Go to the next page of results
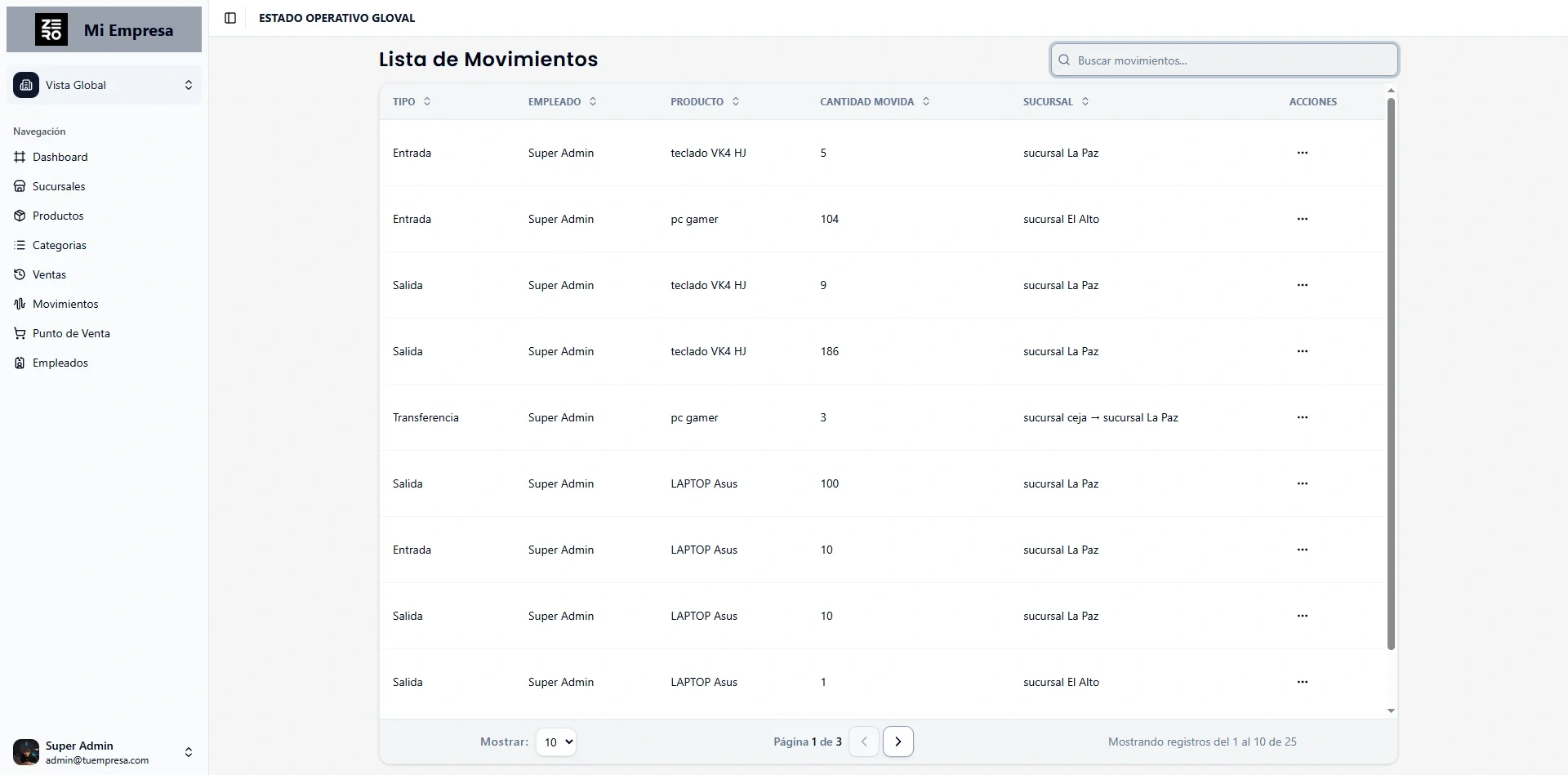The image size is (1568, 775). [898, 741]
